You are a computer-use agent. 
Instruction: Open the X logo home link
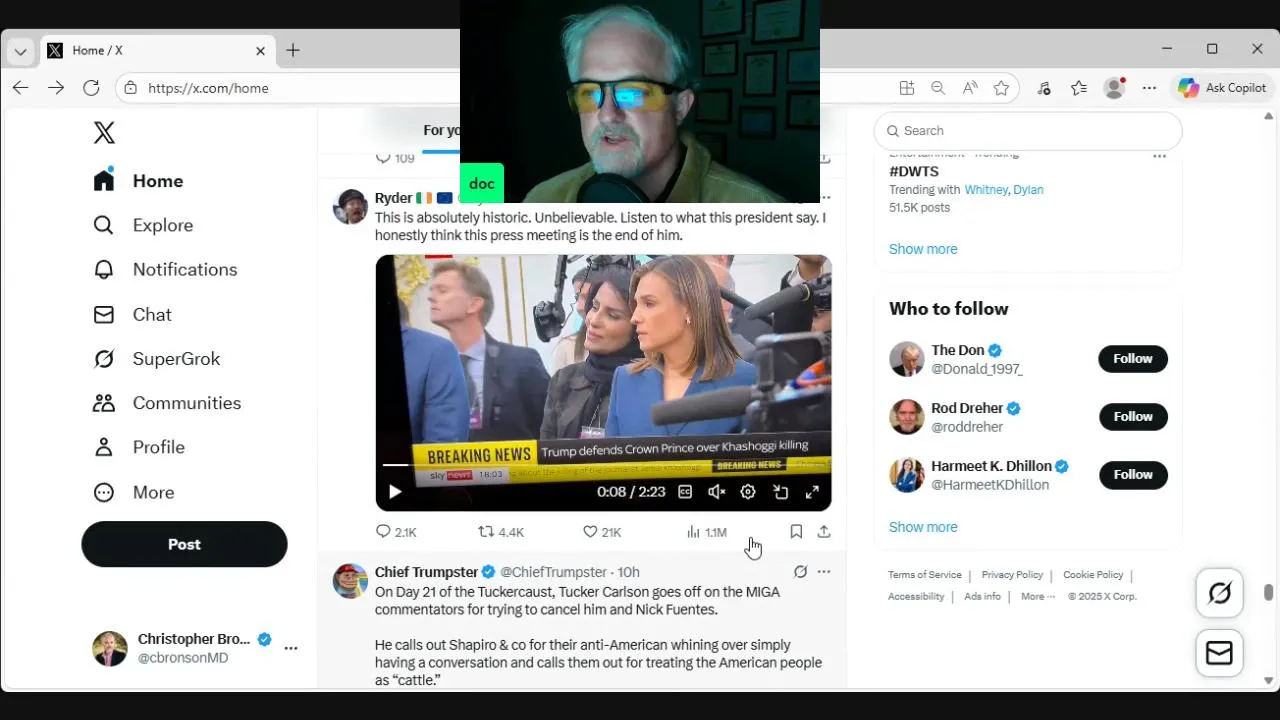click(x=104, y=133)
